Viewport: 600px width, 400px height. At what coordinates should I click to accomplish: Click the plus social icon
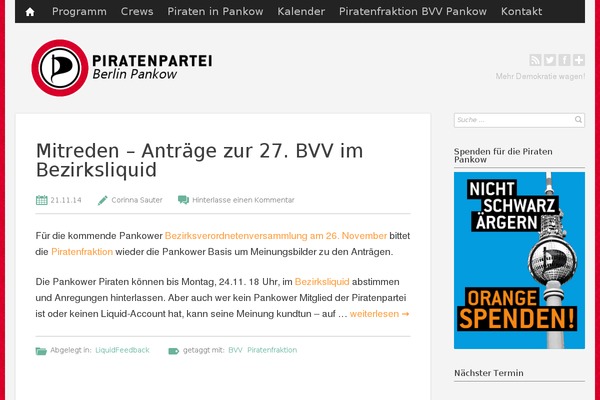point(579,60)
